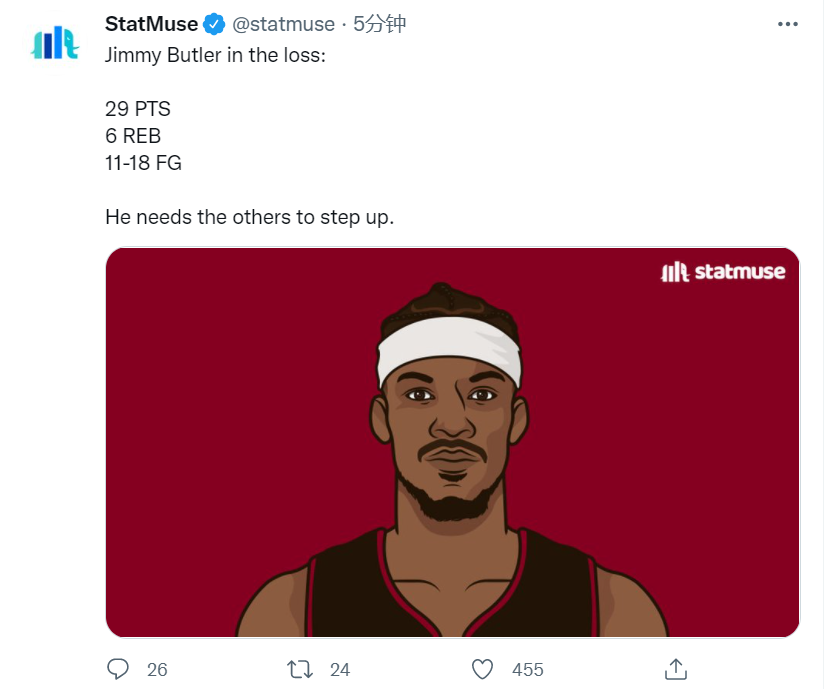Click the statmuse logo watermark in image
This screenshot has width=825, height=689.
coord(723,272)
